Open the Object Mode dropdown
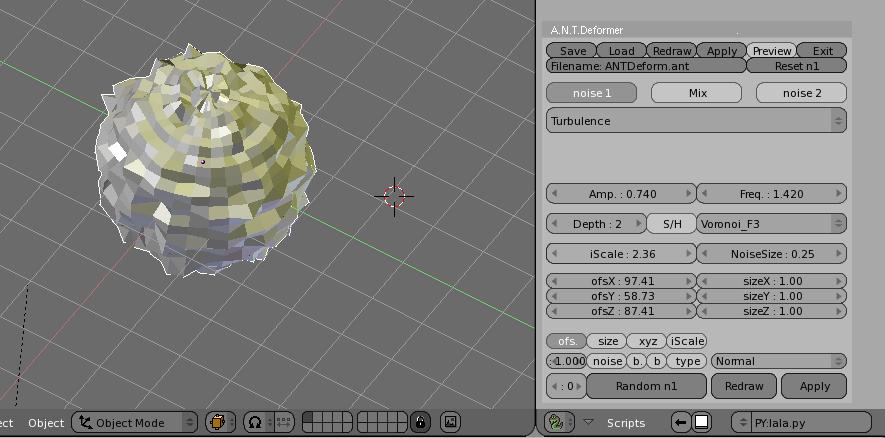Viewport: 885px width, 438px height. pos(134,422)
